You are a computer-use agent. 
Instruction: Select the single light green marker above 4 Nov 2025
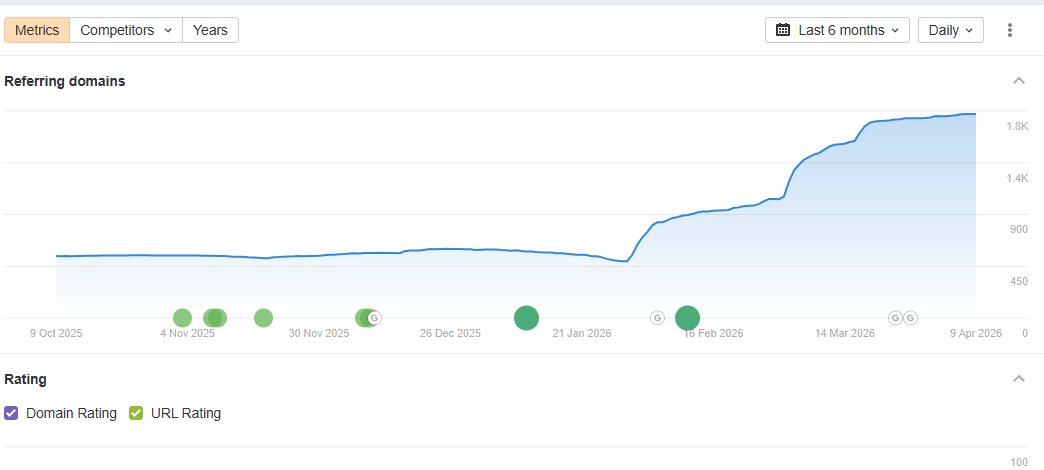coord(182,318)
